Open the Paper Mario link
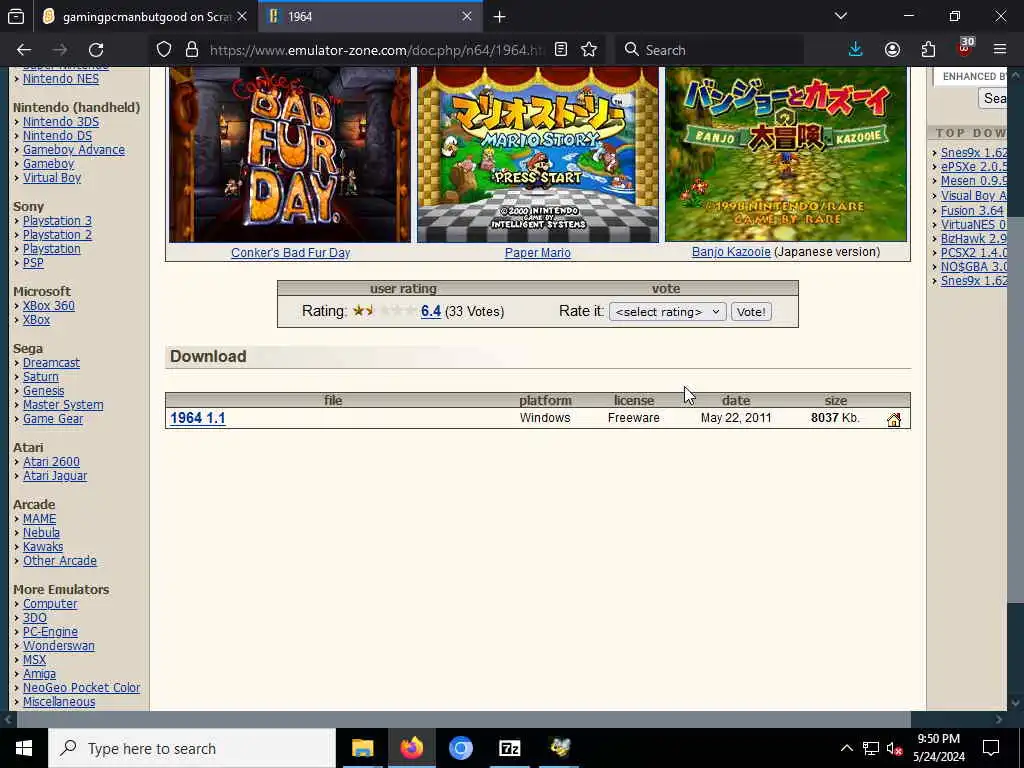 click(537, 253)
